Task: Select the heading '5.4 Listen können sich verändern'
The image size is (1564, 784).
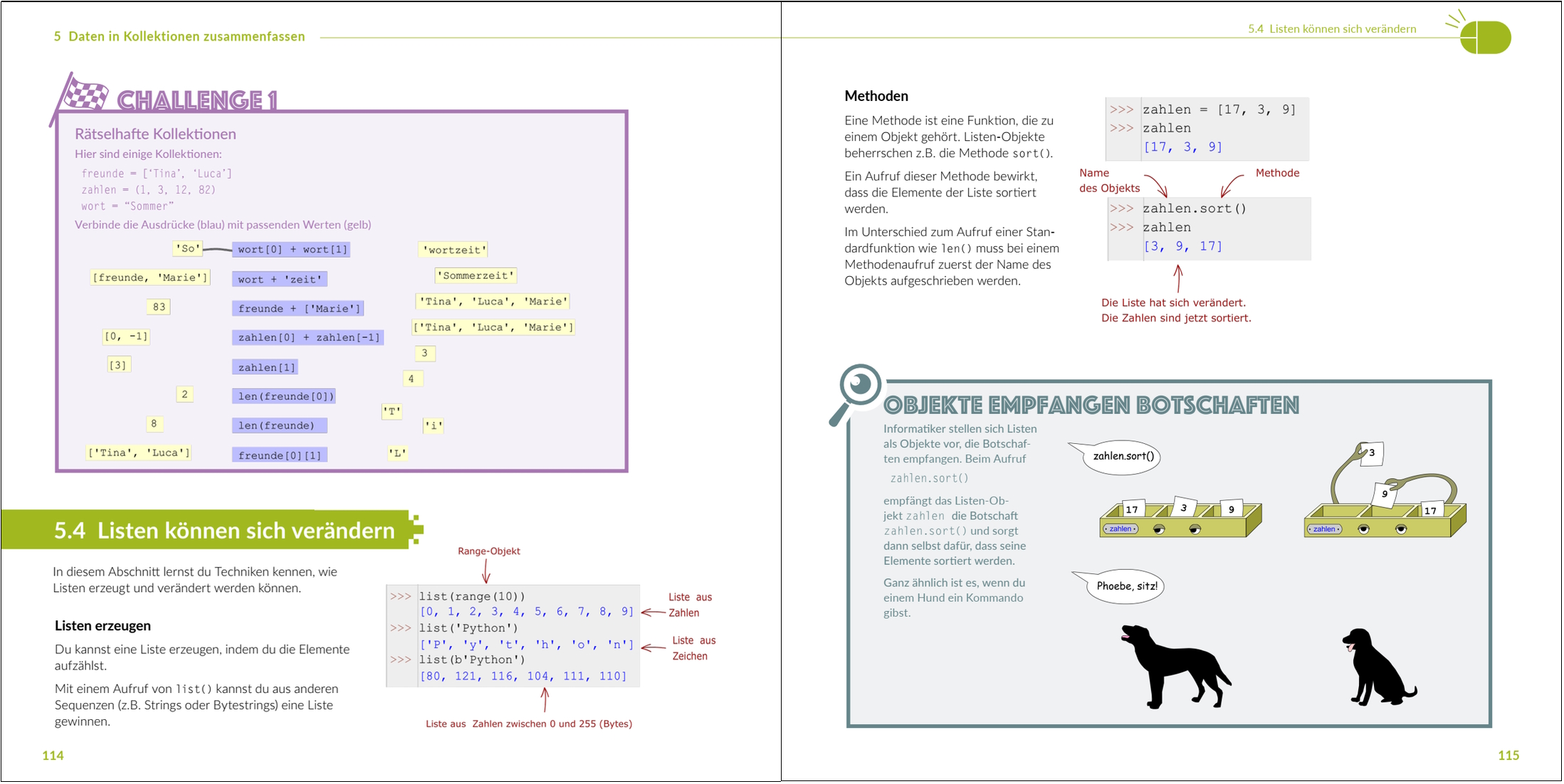Action: 224,530
